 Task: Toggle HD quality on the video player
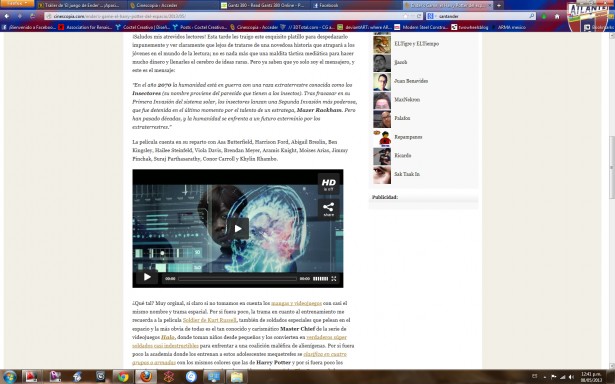click(x=328, y=184)
